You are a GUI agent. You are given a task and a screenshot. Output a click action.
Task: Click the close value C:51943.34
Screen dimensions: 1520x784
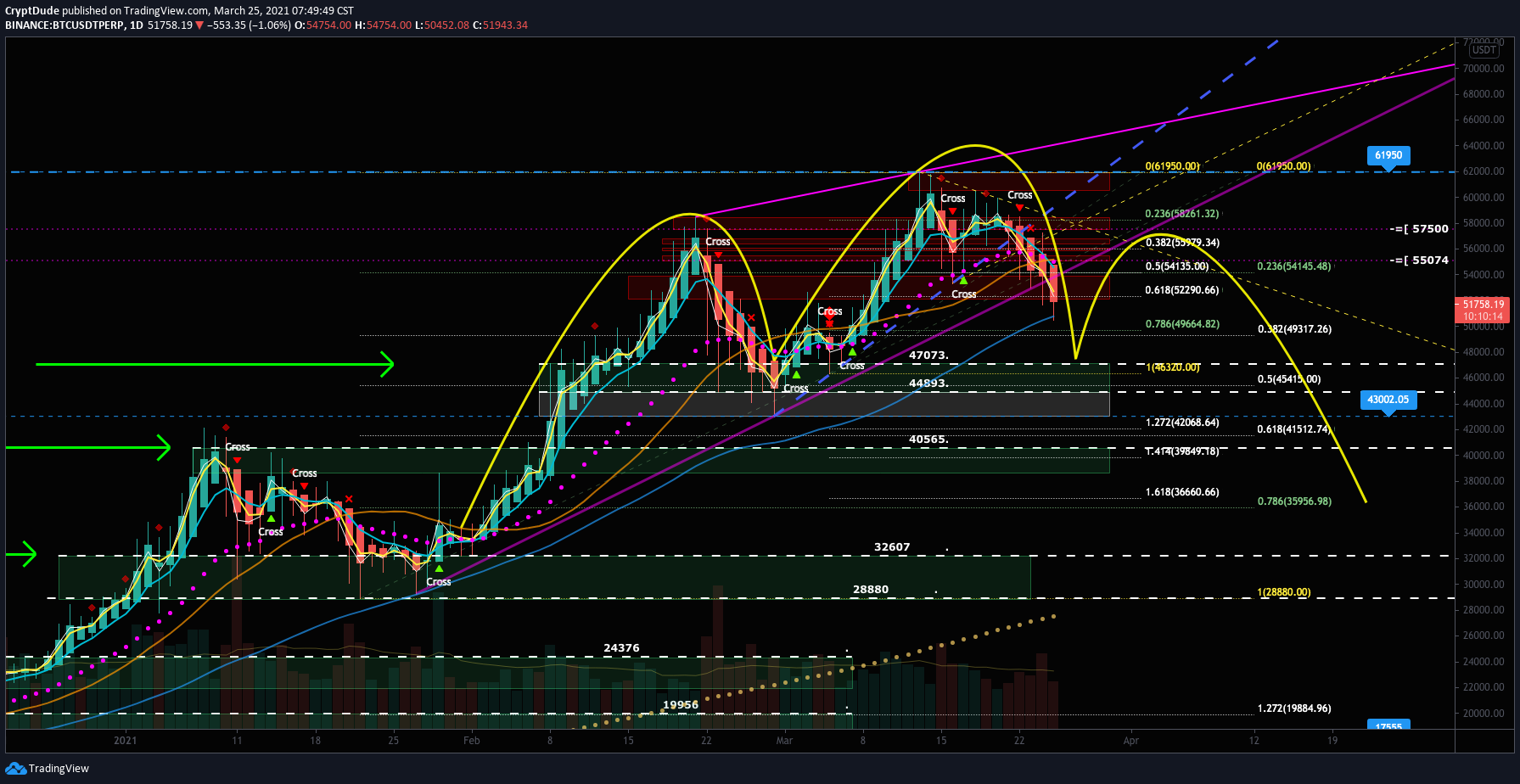[x=500, y=25]
